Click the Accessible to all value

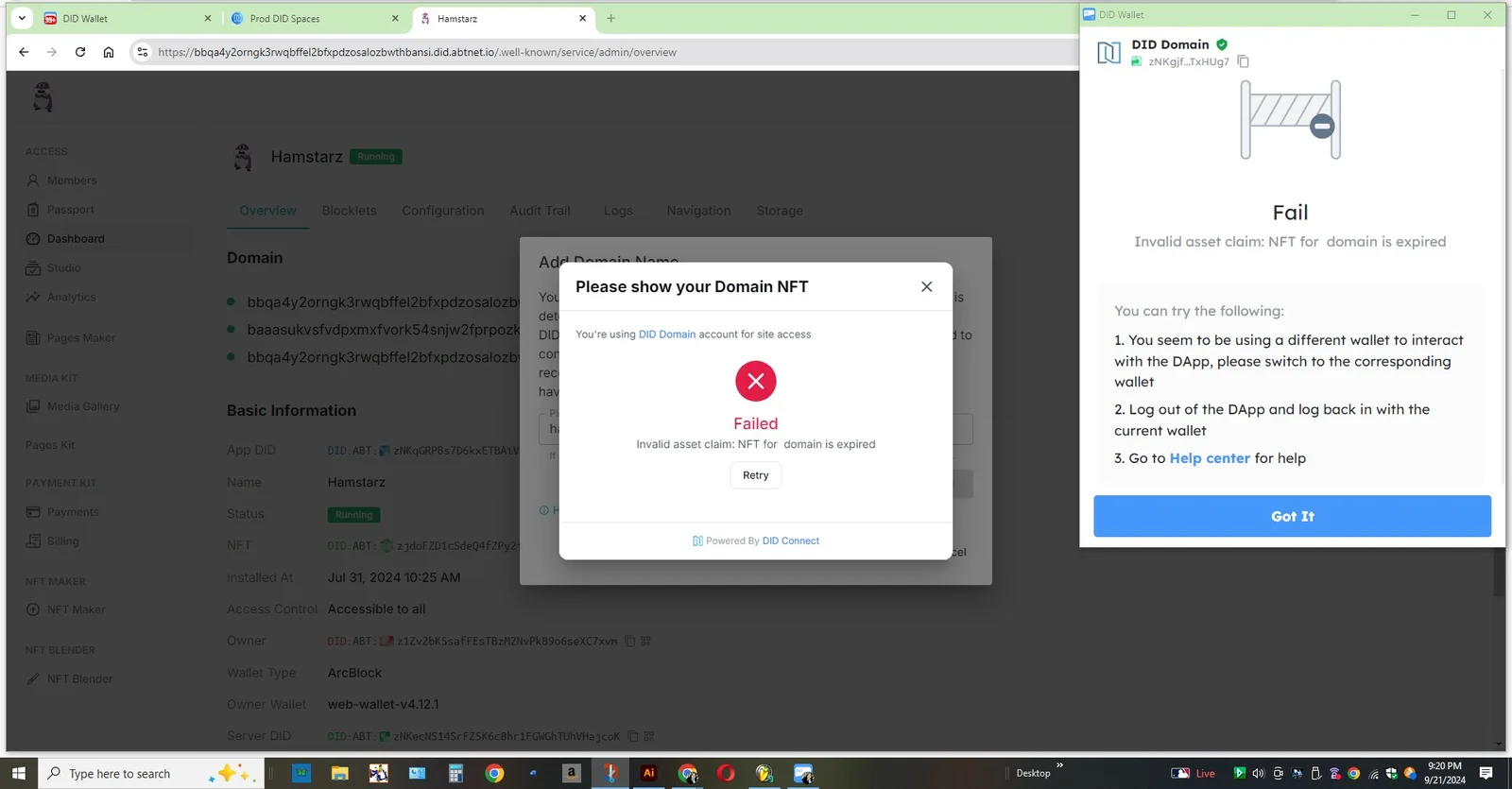[377, 609]
